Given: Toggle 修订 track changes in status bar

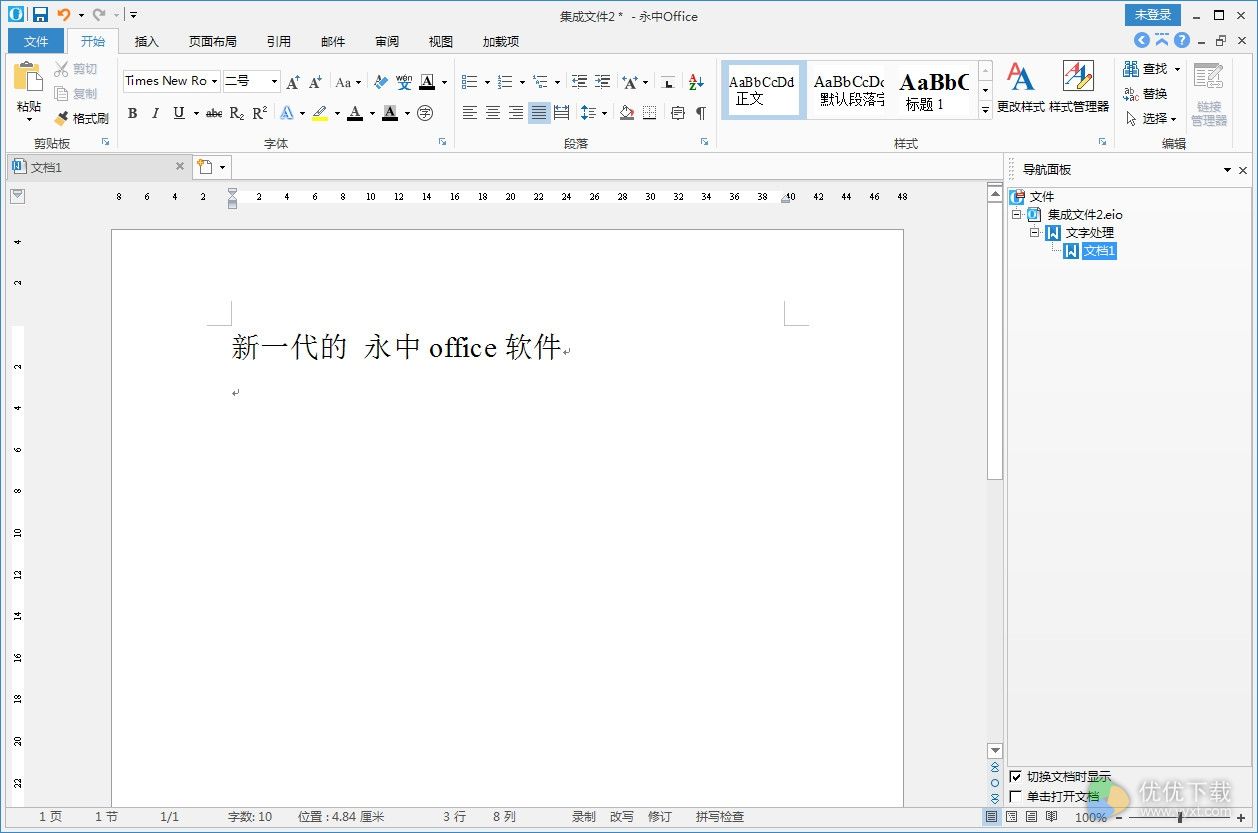Looking at the screenshot, I should click(x=660, y=817).
